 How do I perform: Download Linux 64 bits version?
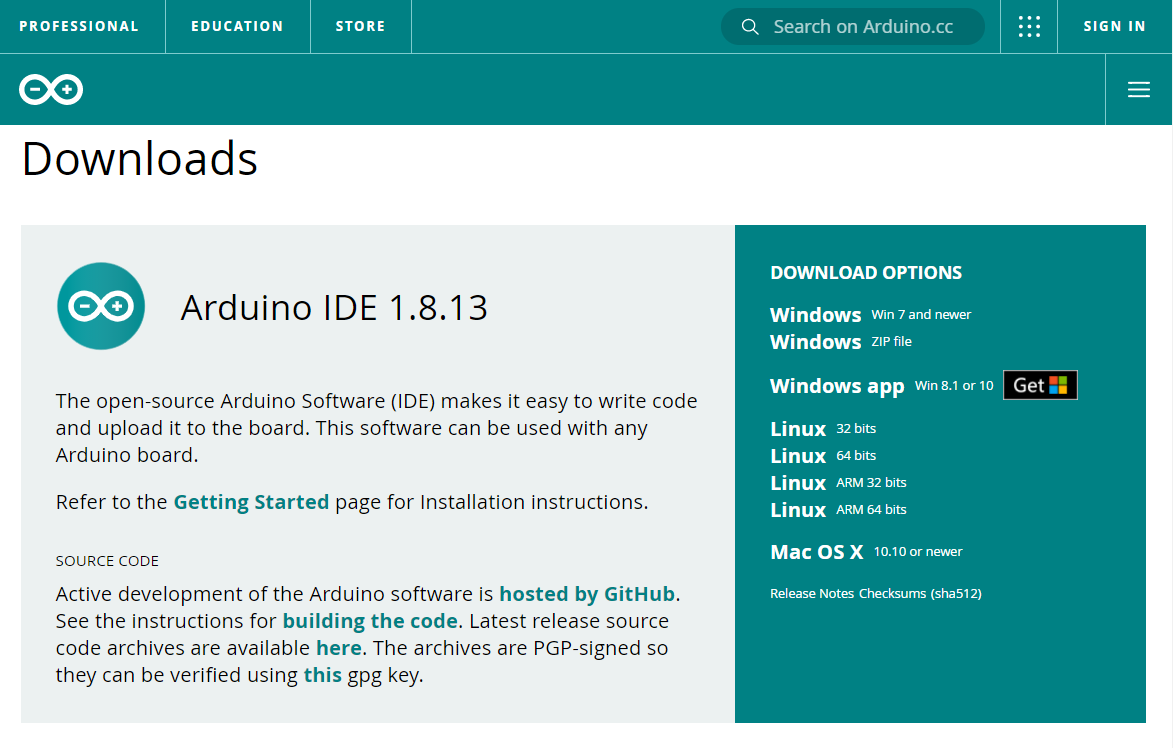coord(823,456)
